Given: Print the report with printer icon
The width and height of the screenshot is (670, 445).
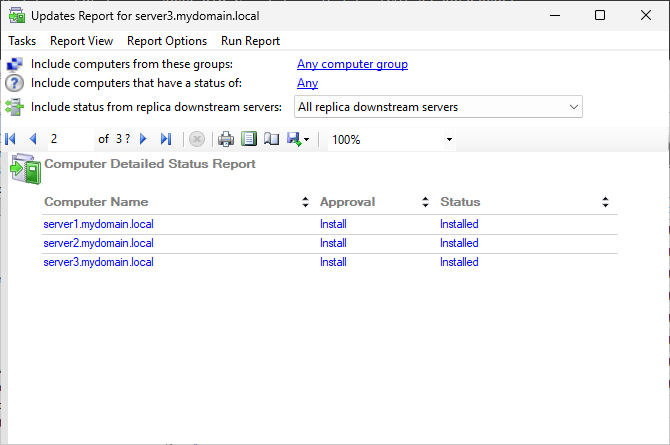Looking at the screenshot, I should [226, 139].
